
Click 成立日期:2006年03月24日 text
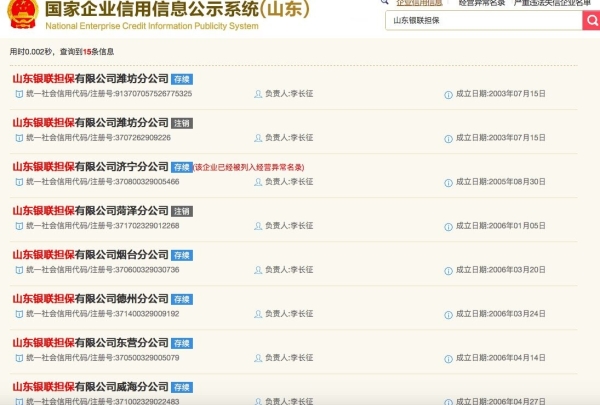point(501,314)
